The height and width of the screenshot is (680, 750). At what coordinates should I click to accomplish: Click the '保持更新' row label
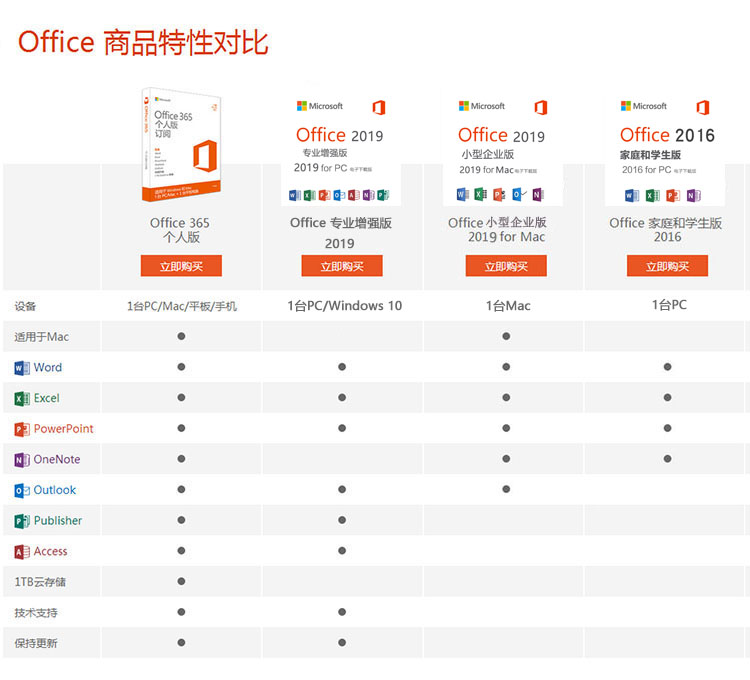pos(36,643)
